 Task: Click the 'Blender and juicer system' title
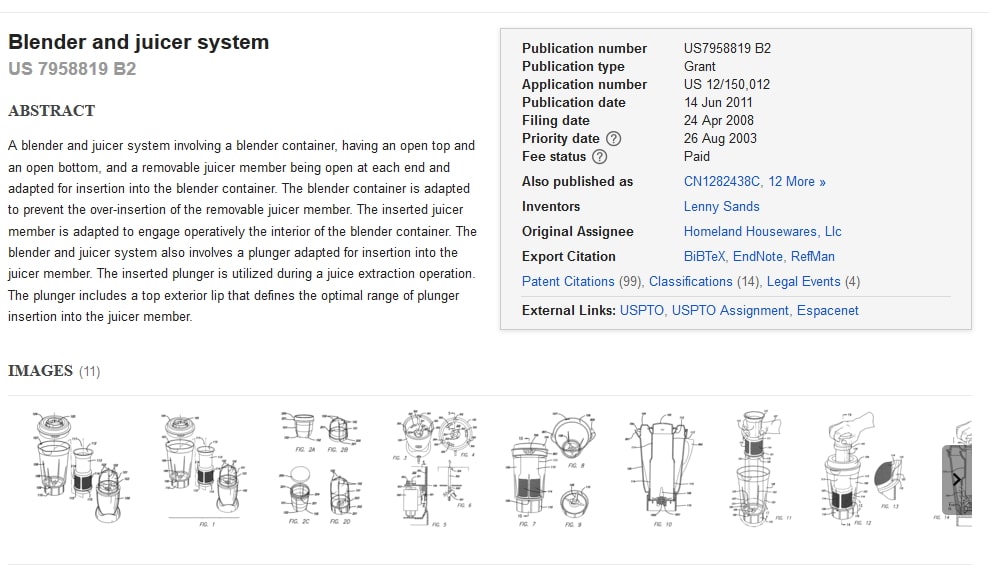pyautogui.click(x=139, y=42)
